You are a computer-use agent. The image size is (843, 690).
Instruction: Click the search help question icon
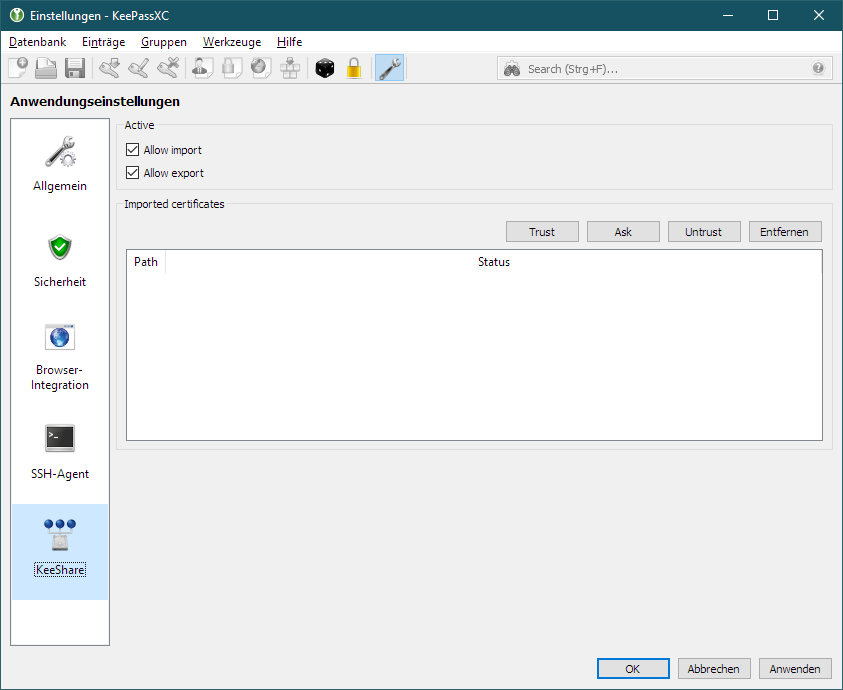pos(818,68)
